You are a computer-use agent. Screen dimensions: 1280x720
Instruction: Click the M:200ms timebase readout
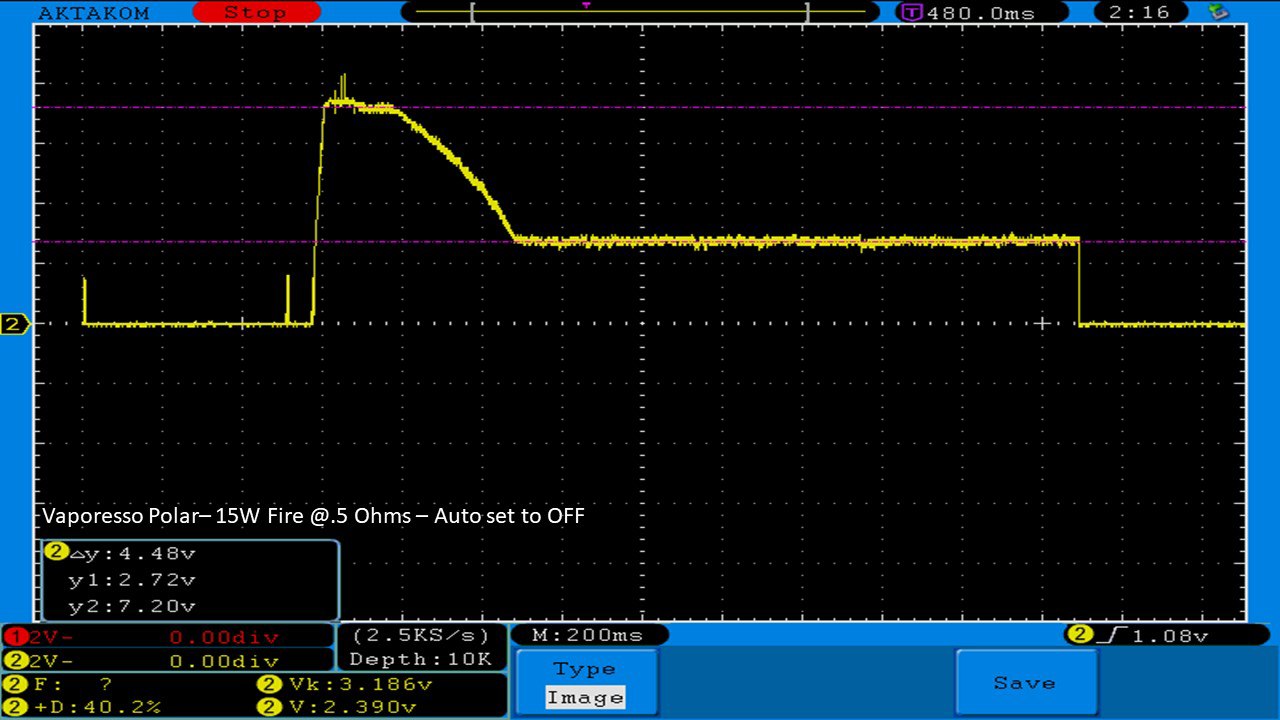(588, 635)
